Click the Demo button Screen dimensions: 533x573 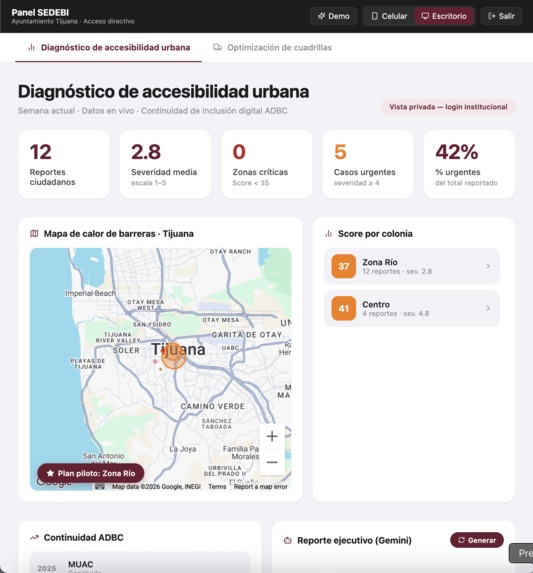[x=333, y=16]
